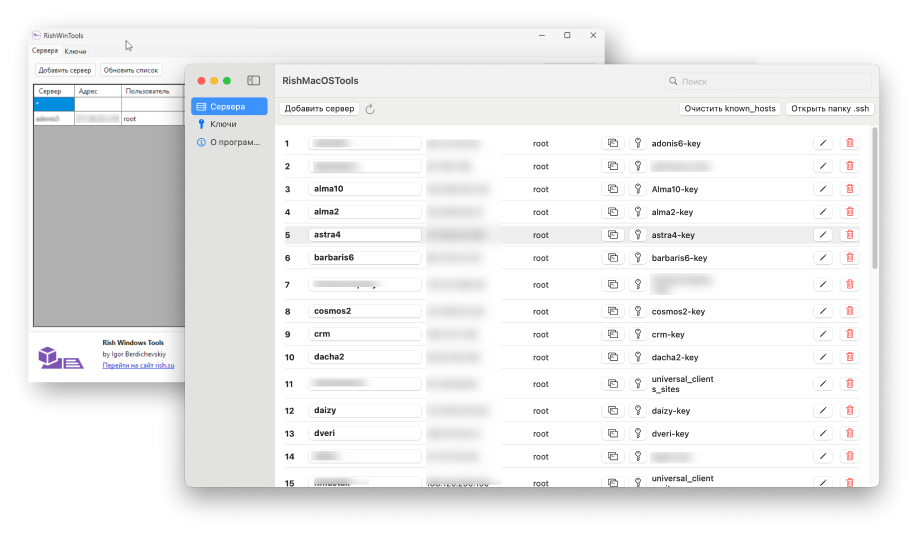Click the pencil edit icon for alma10

click(823, 189)
